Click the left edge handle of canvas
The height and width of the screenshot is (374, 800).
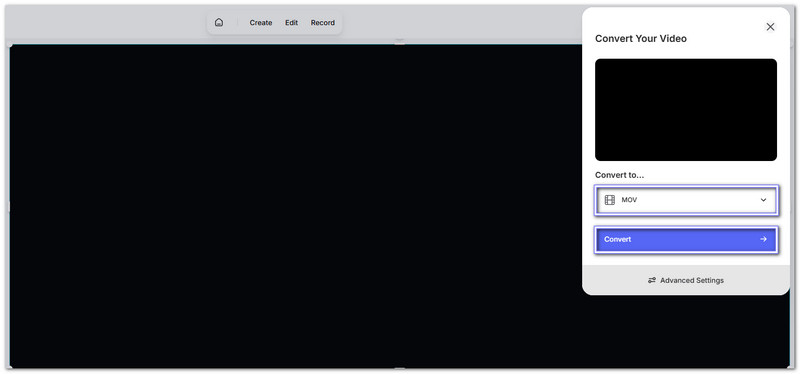[x=9, y=206]
